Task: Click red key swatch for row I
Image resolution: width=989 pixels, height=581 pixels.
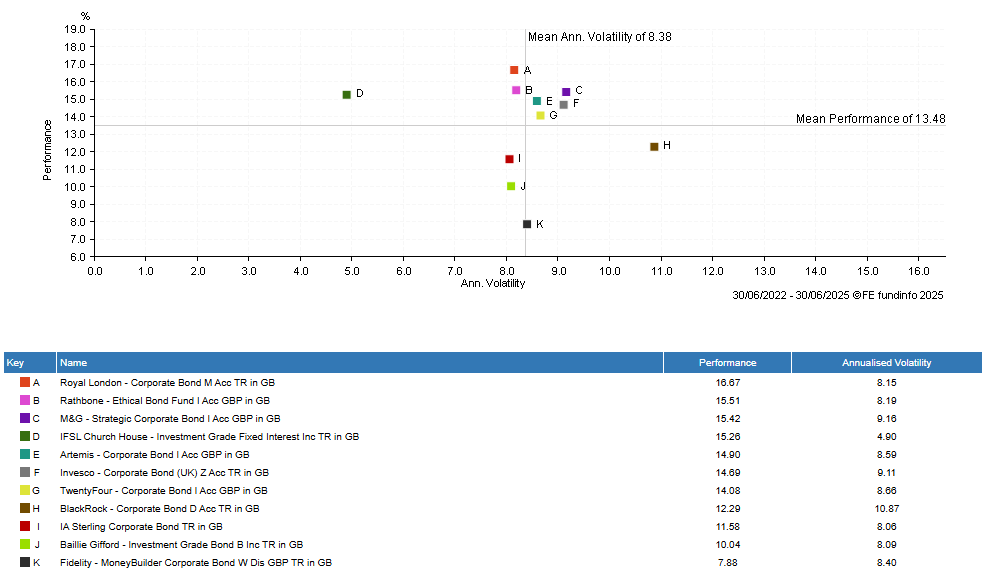Action: [25, 526]
